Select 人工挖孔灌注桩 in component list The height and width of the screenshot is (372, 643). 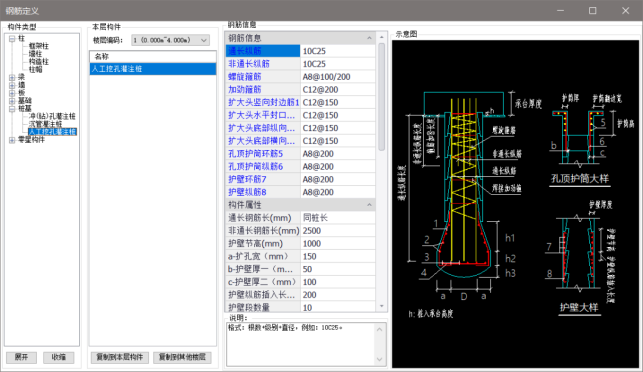[153, 69]
